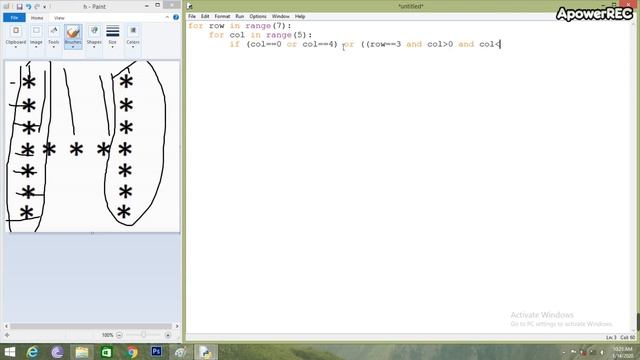
Task: Maximize the Paint window
Action: tap(158, 5)
